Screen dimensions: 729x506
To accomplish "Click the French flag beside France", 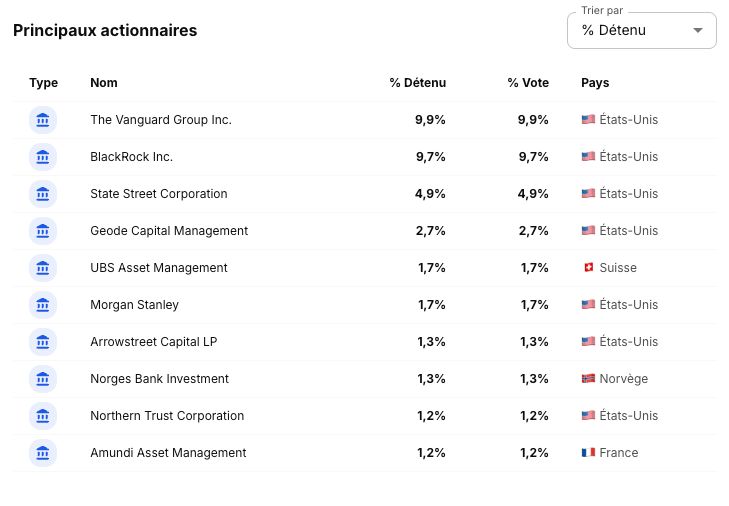I will [588, 453].
